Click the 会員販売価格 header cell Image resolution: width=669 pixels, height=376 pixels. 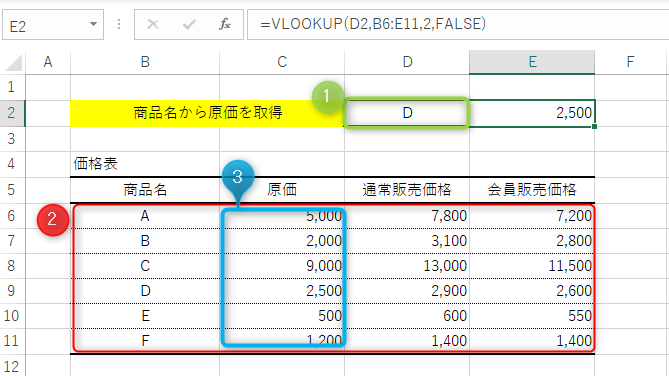click(x=532, y=190)
